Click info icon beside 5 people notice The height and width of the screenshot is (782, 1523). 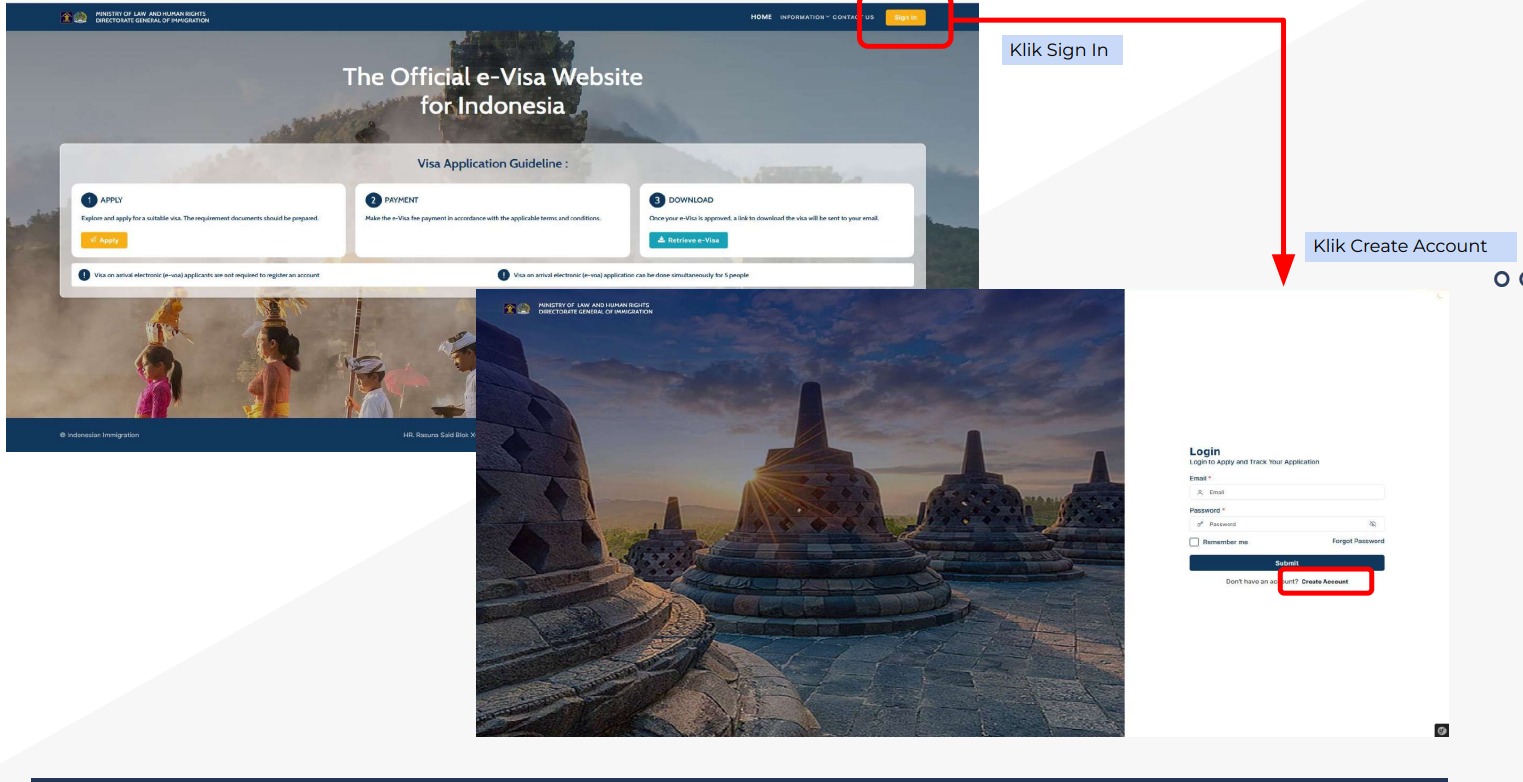click(503, 275)
